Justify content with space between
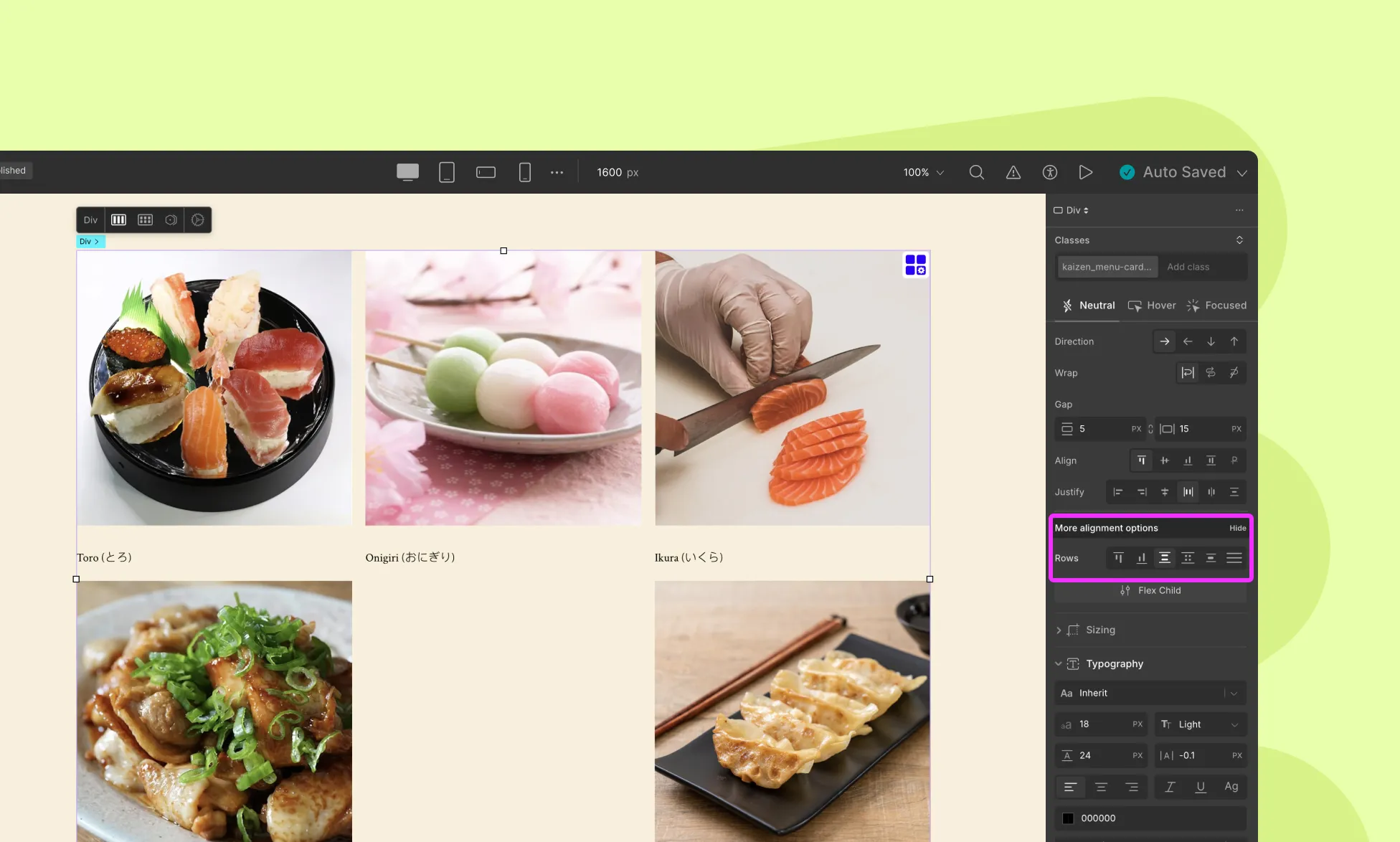Viewport: 1400px width, 842px height. click(1188, 492)
